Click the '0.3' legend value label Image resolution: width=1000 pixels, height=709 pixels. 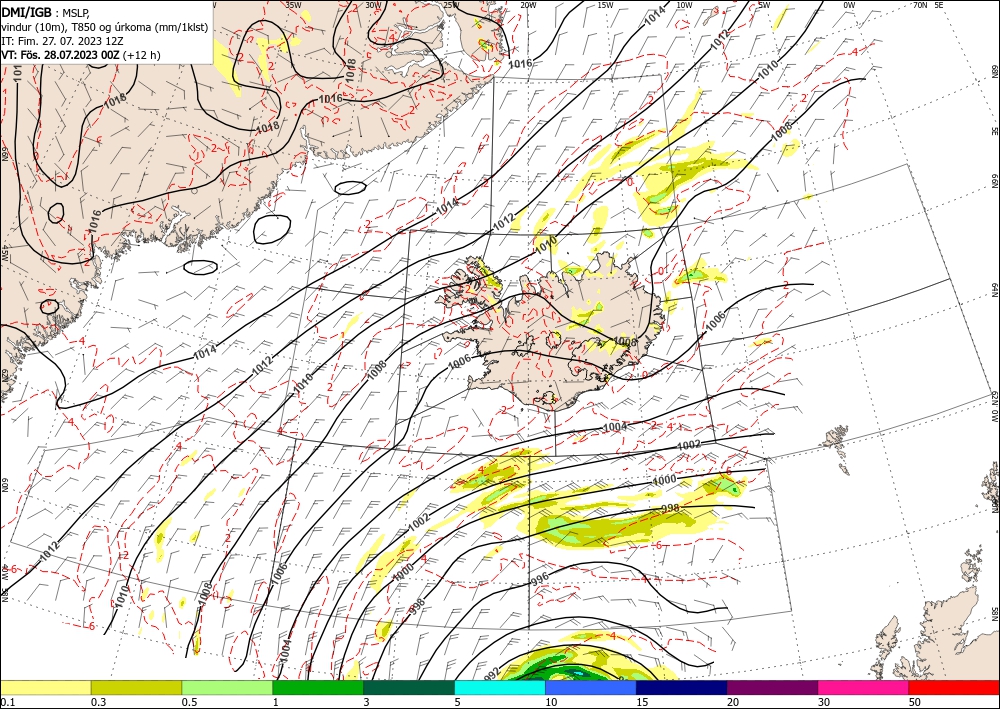(x=98, y=702)
